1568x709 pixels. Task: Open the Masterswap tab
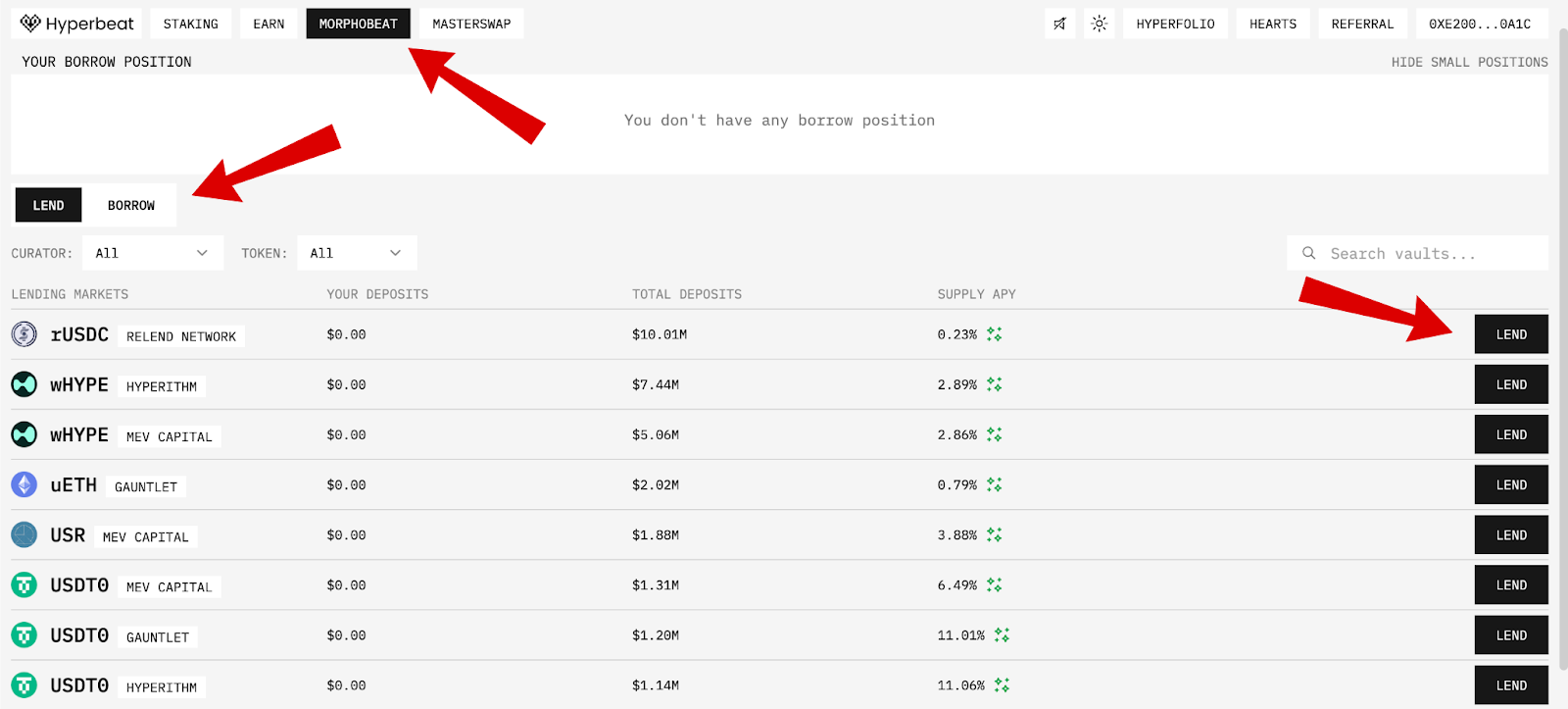tap(471, 24)
